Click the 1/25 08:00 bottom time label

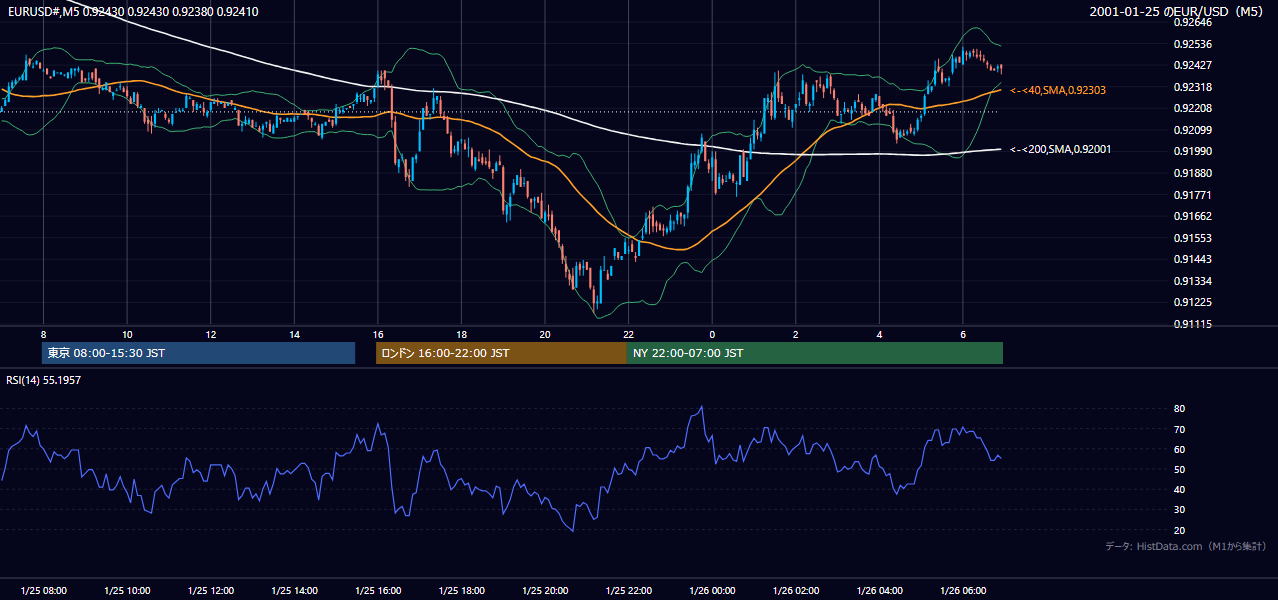tap(43, 590)
